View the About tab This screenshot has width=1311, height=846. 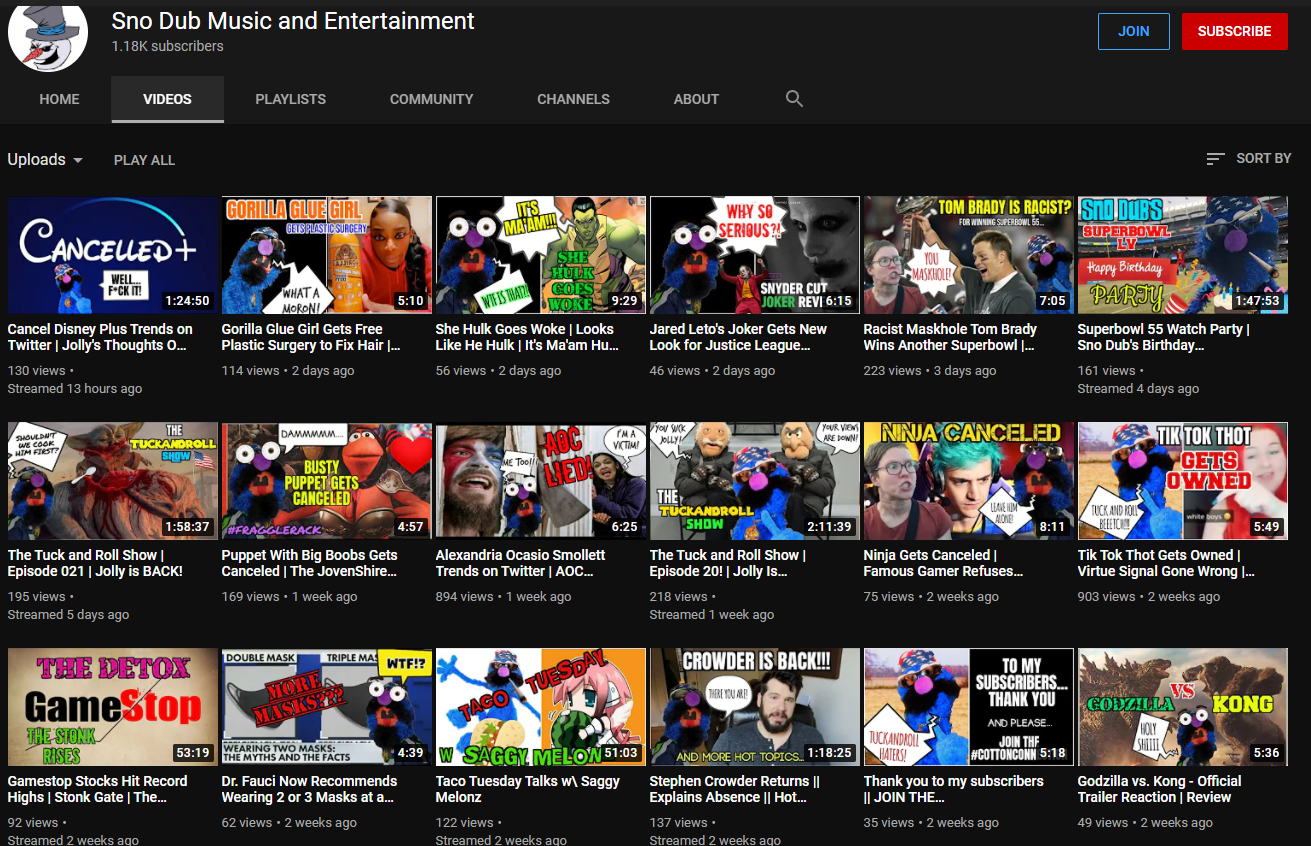point(696,99)
